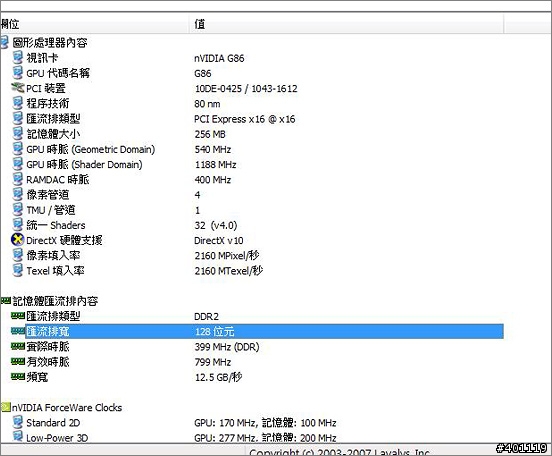Click icon of GPU 時脈 (Geometric Domain)
The width and height of the screenshot is (552, 456).
pos(18,149)
